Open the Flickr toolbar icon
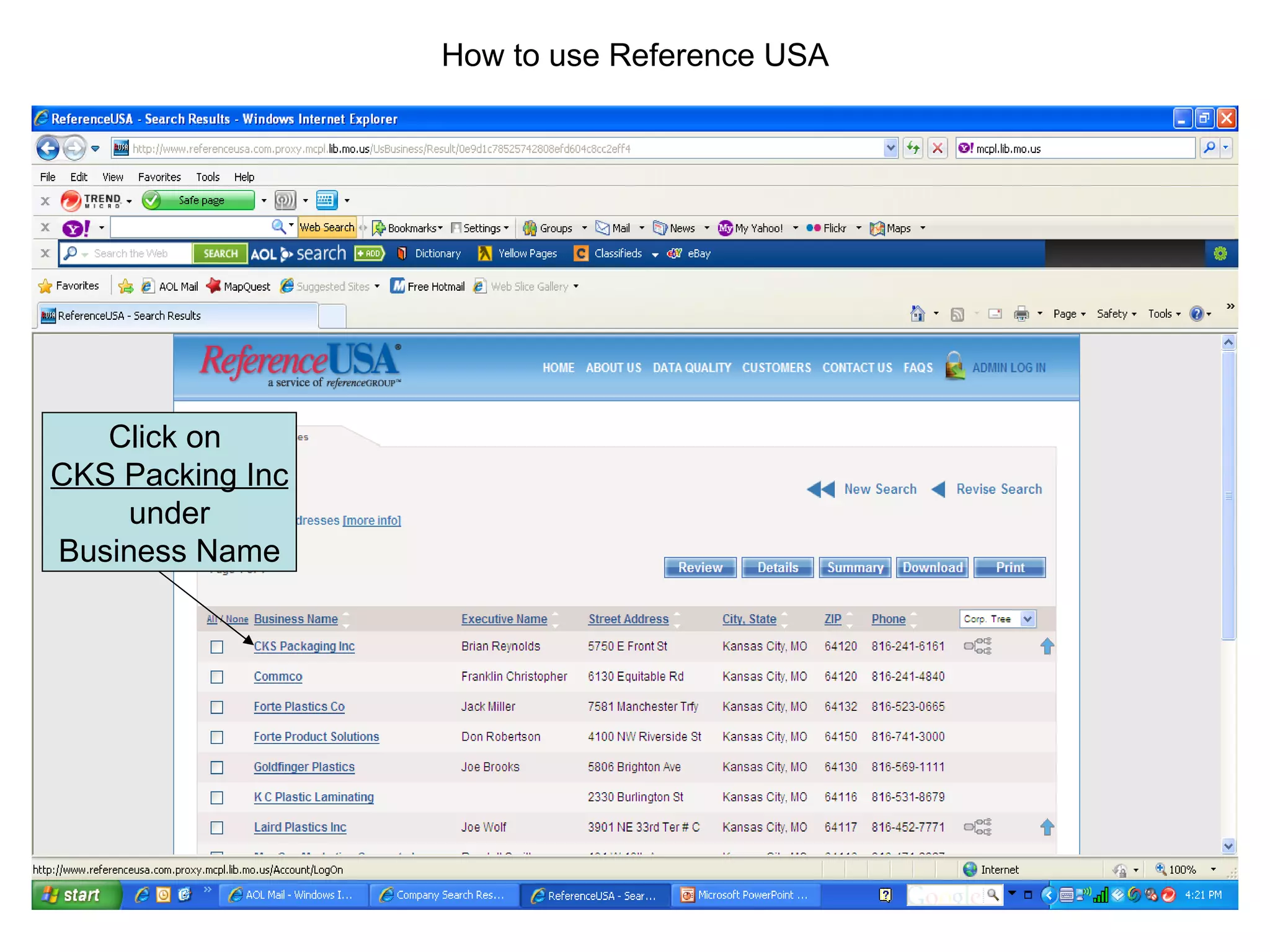Screen dimensions: 1270x952 [814, 228]
